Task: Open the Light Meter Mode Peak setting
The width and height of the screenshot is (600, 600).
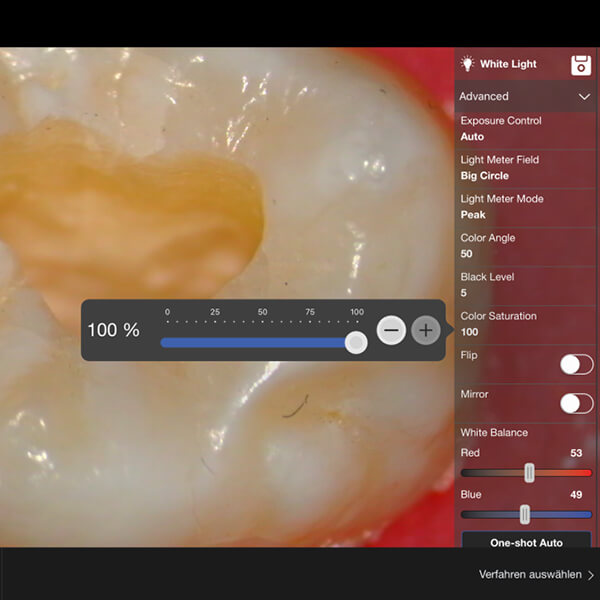Action: 525,207
